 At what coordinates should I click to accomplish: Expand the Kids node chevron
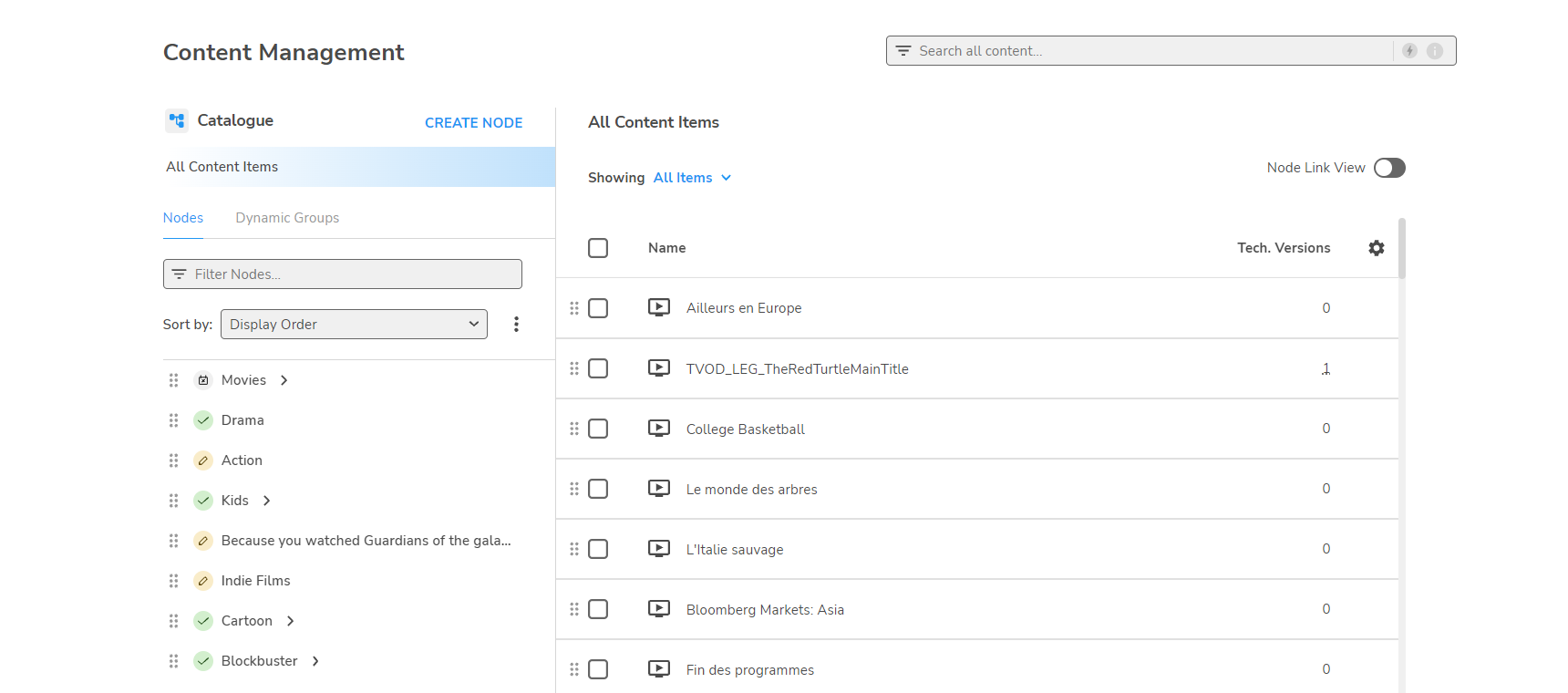click(x=267, y=501)
